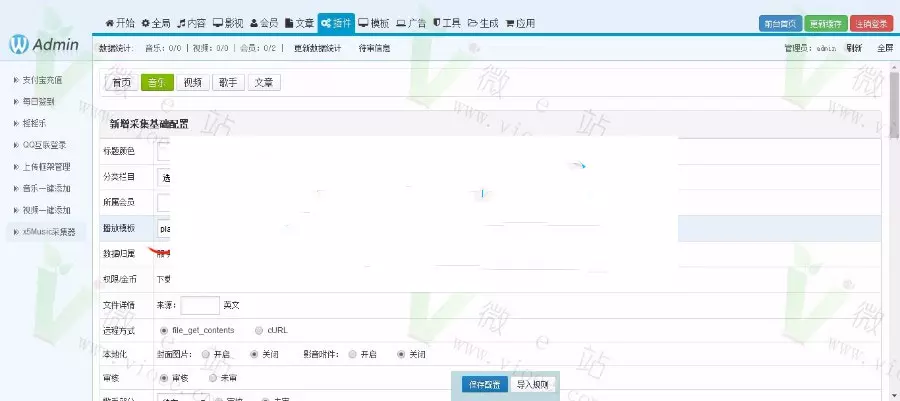Open the 会员 members menu
Screen dimensions: 900x401
click(264, 22)
